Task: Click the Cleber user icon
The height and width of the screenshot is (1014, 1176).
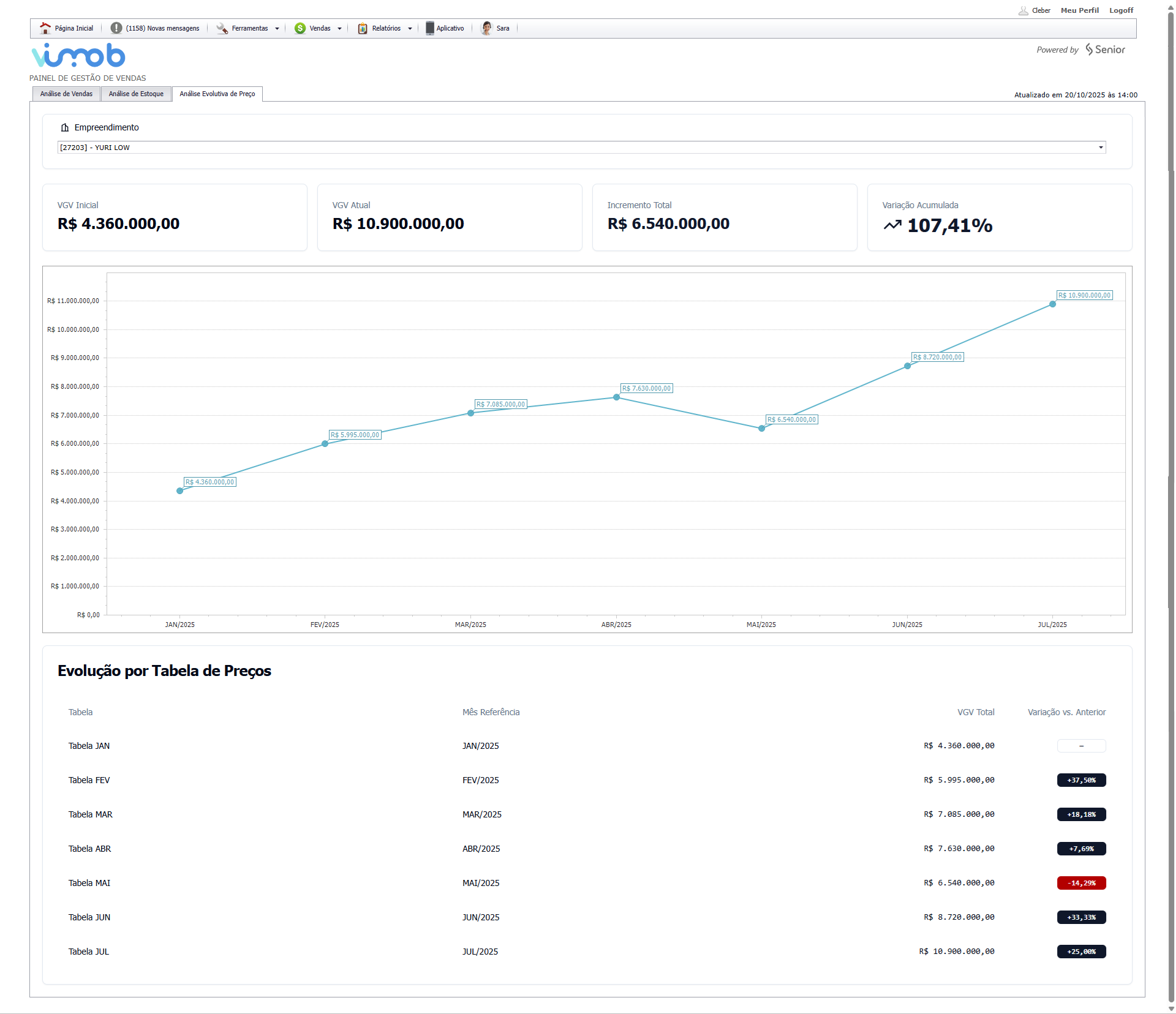Action: (x=1023, y=10)
